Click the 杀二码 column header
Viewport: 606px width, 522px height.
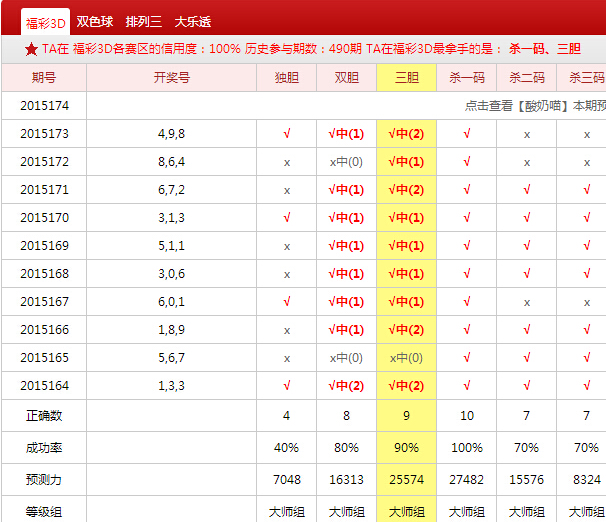tap(527, 78)
